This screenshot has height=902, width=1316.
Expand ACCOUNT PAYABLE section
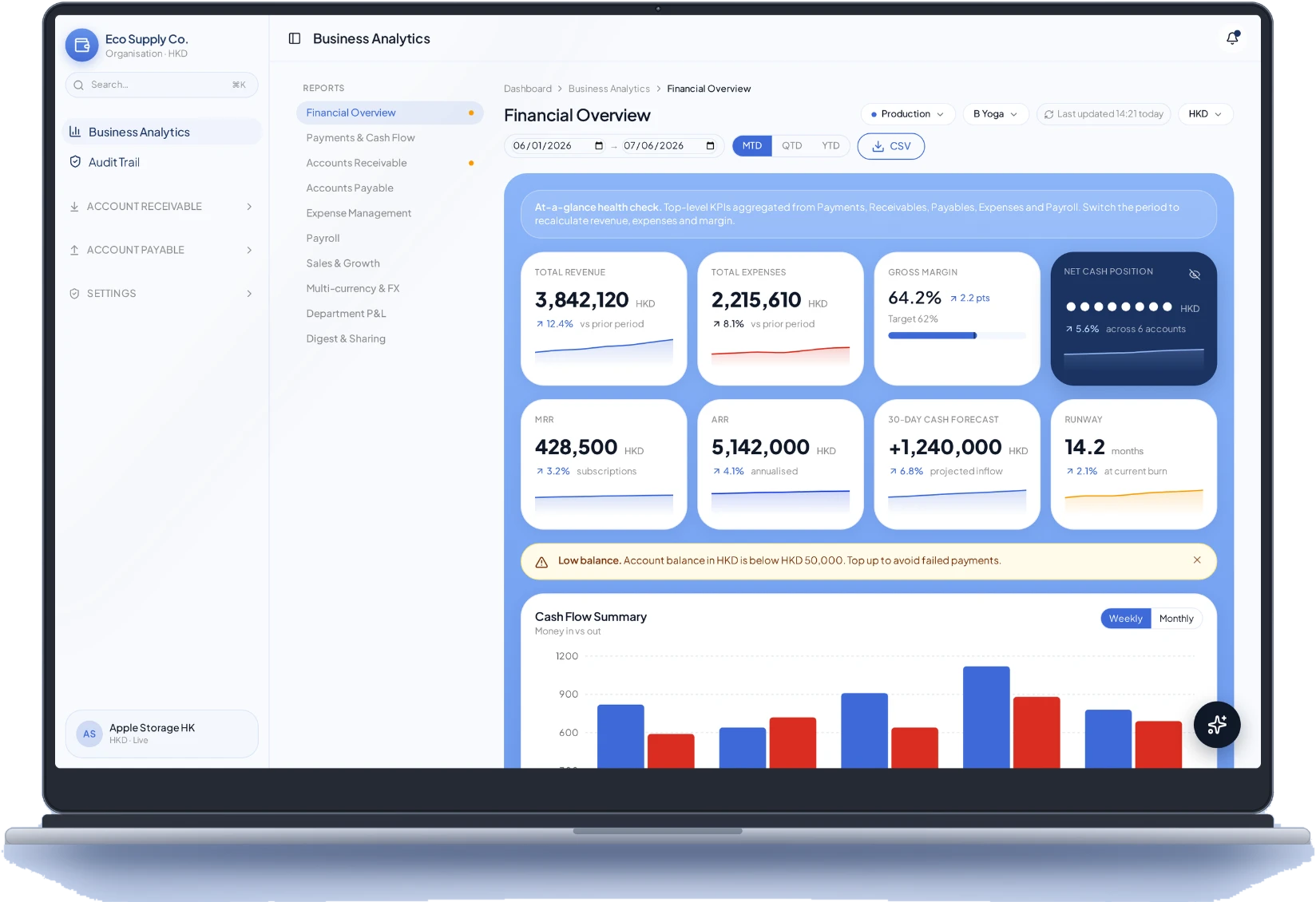(162, 250)
